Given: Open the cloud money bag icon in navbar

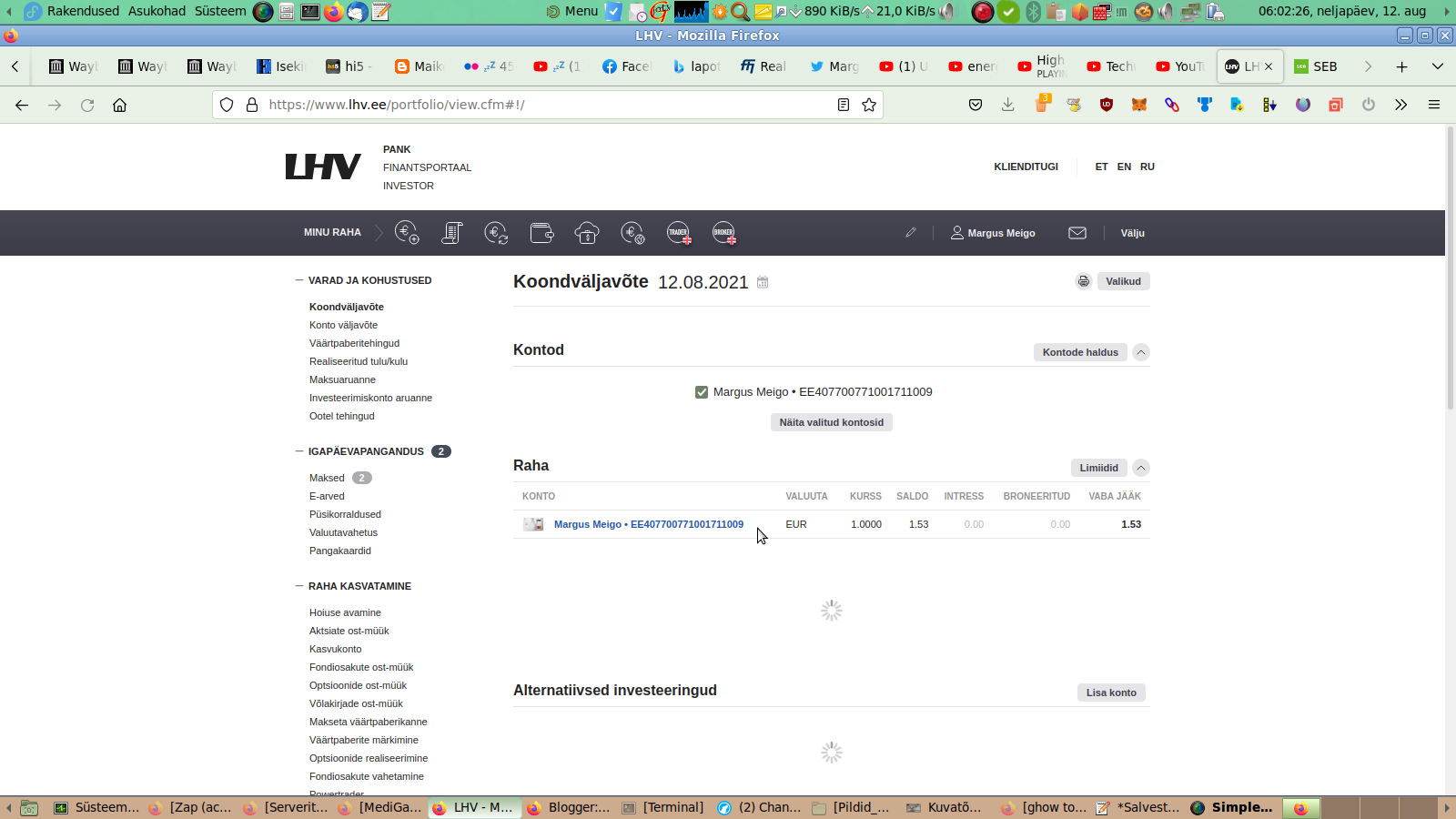Looking at the screenshot, I should 587,233.
